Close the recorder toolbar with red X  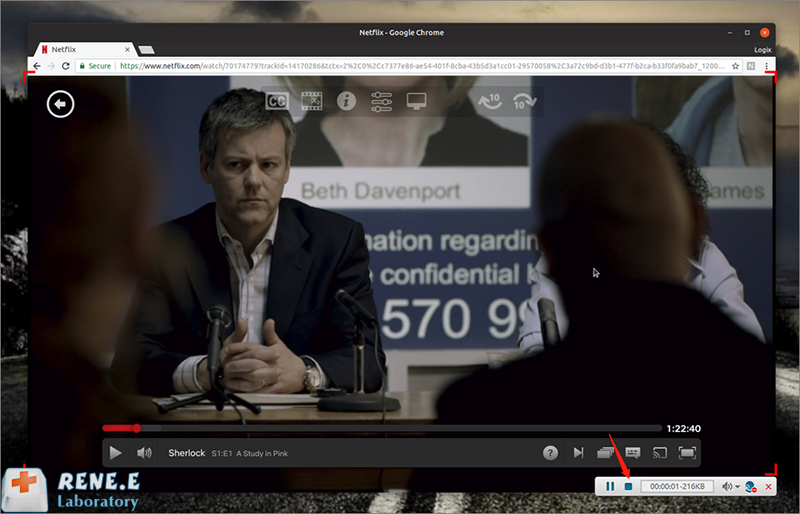pyautogui.click(x=768, y=487)
